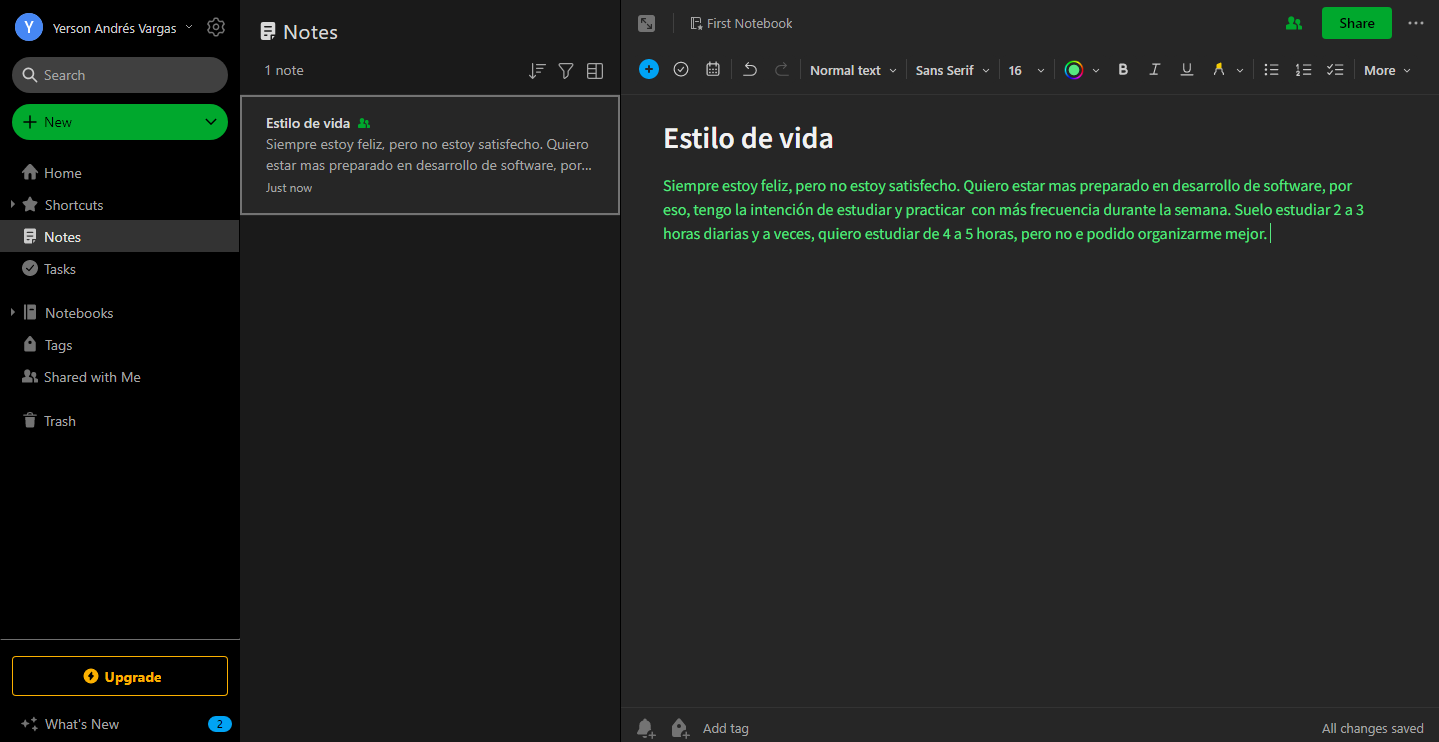The width and height of the screenshot is (1439, 742).
Task: Click the add tag icon
Action: (679, 728)
